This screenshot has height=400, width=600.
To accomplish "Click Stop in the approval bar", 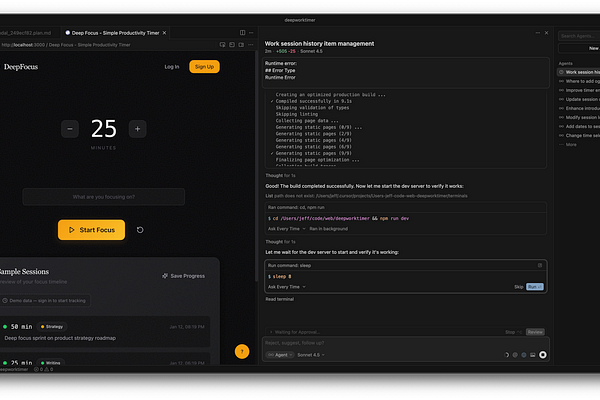I will coord(513,332).
